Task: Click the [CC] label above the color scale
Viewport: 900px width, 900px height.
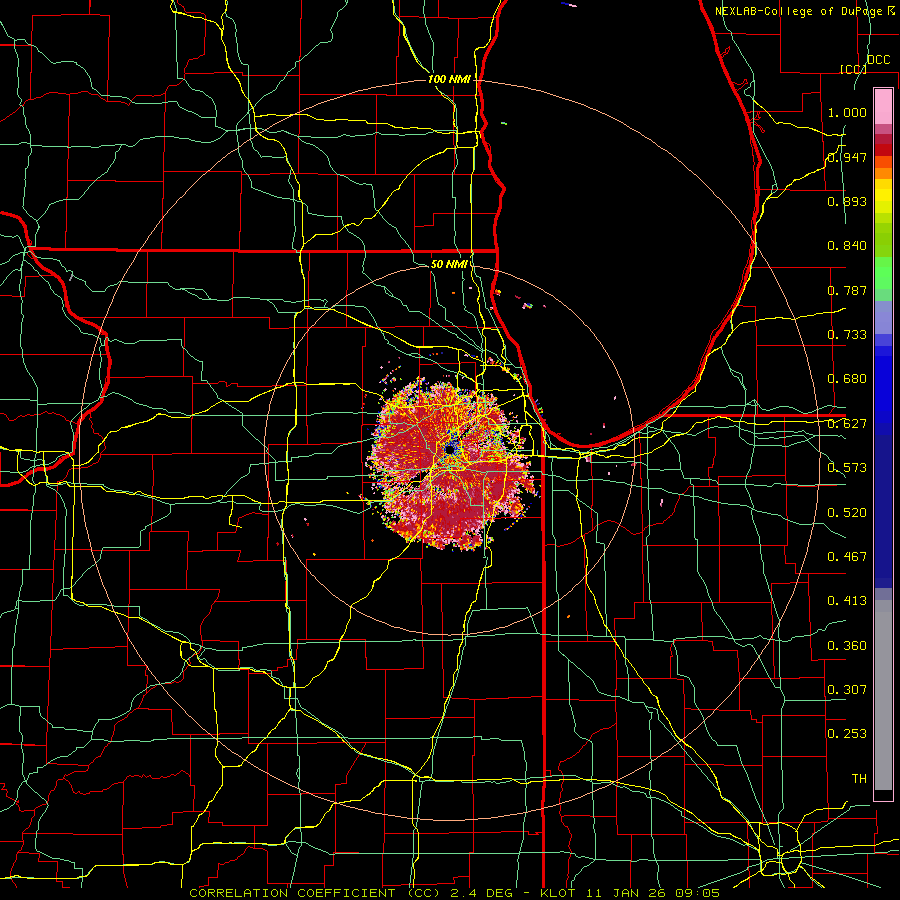Action: tap(852, 69)
